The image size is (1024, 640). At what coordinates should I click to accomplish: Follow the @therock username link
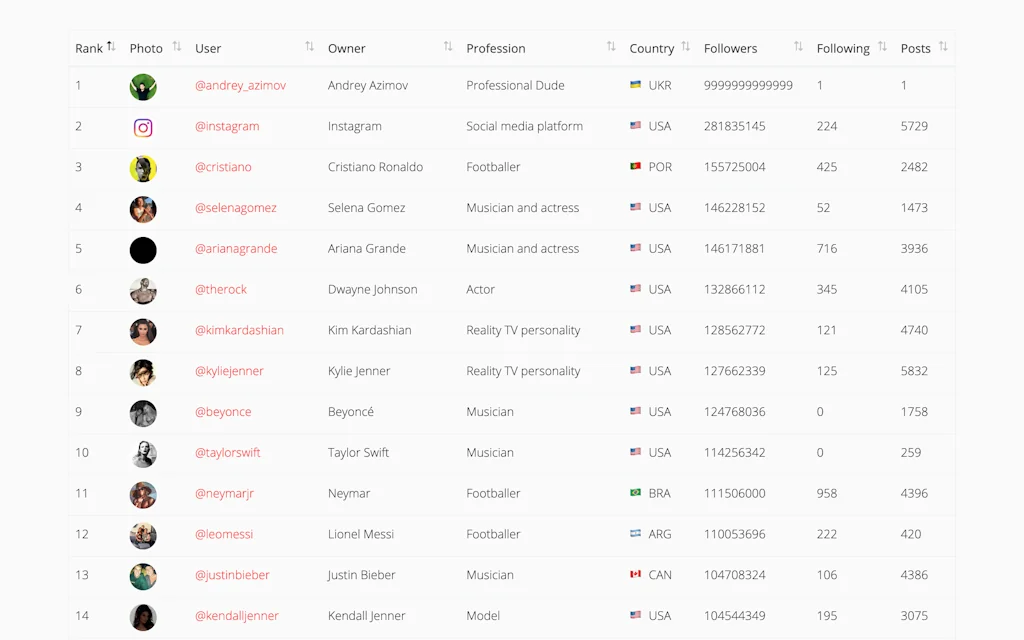pyautogui.click(x=221, y=289)
